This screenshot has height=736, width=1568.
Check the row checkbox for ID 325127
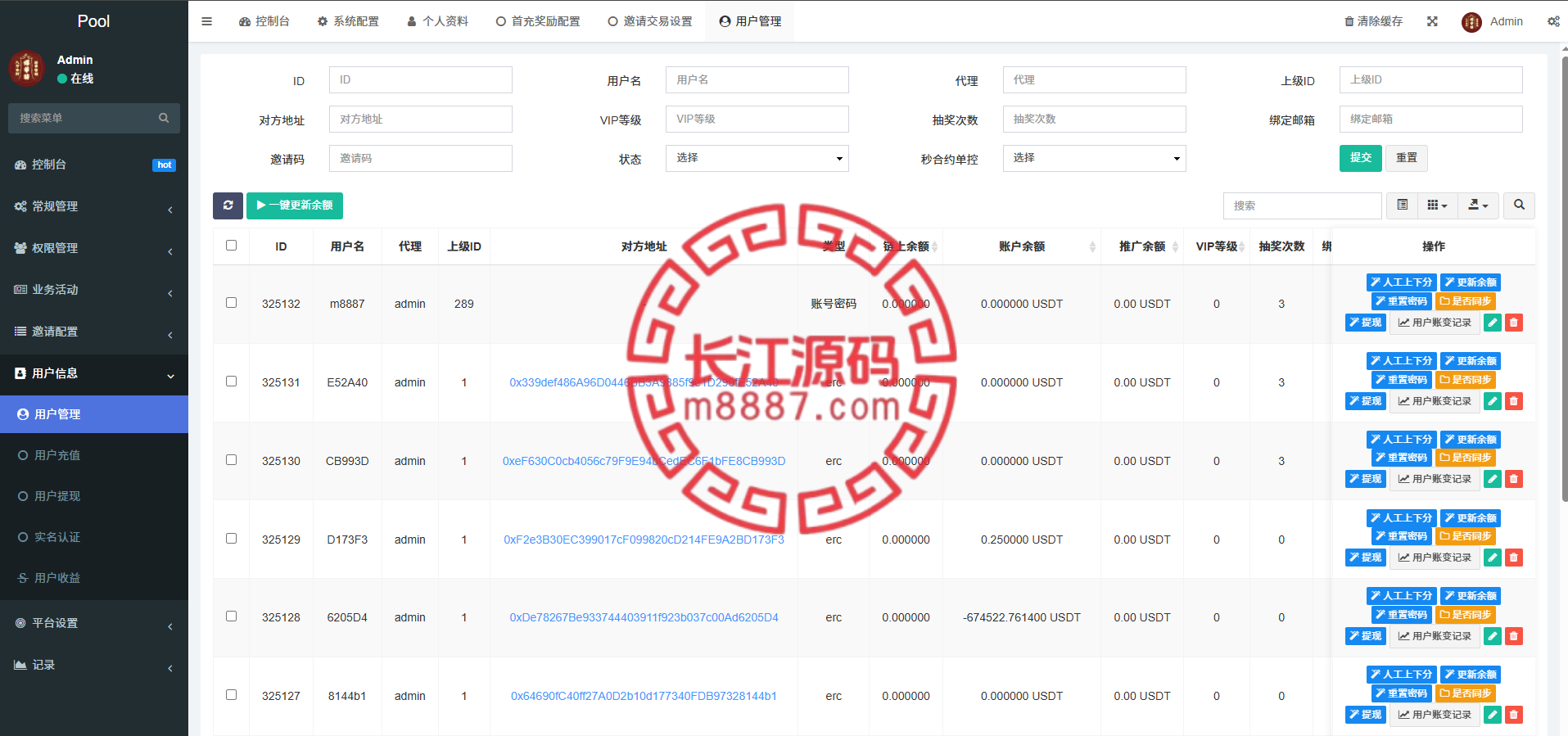tap(232, 695)
